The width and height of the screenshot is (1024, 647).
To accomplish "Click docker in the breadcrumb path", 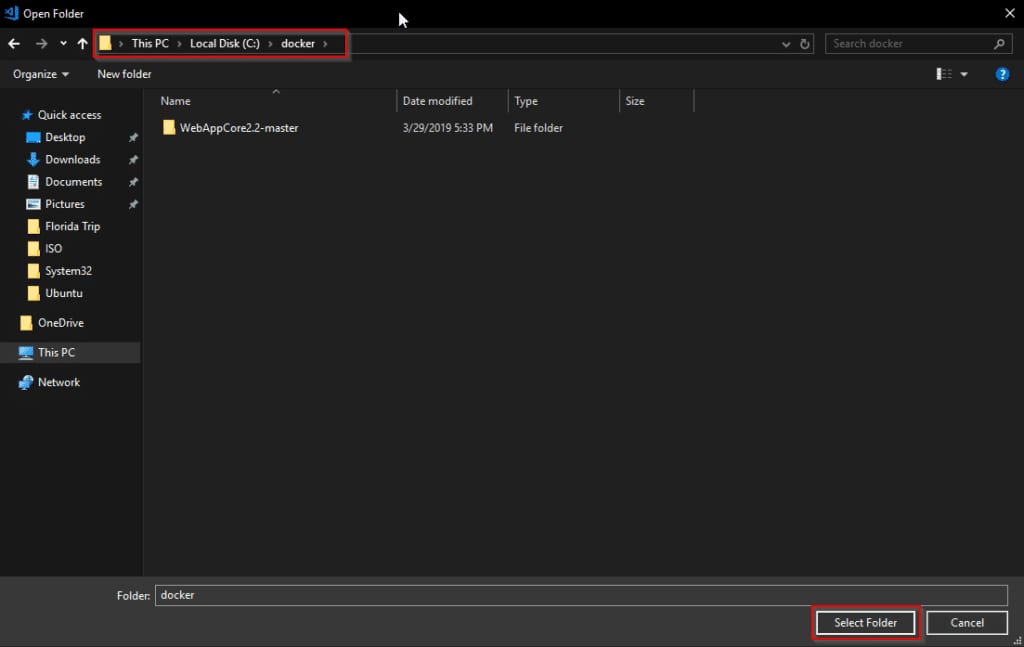I will pyautogui.click(x=298, y=43).
